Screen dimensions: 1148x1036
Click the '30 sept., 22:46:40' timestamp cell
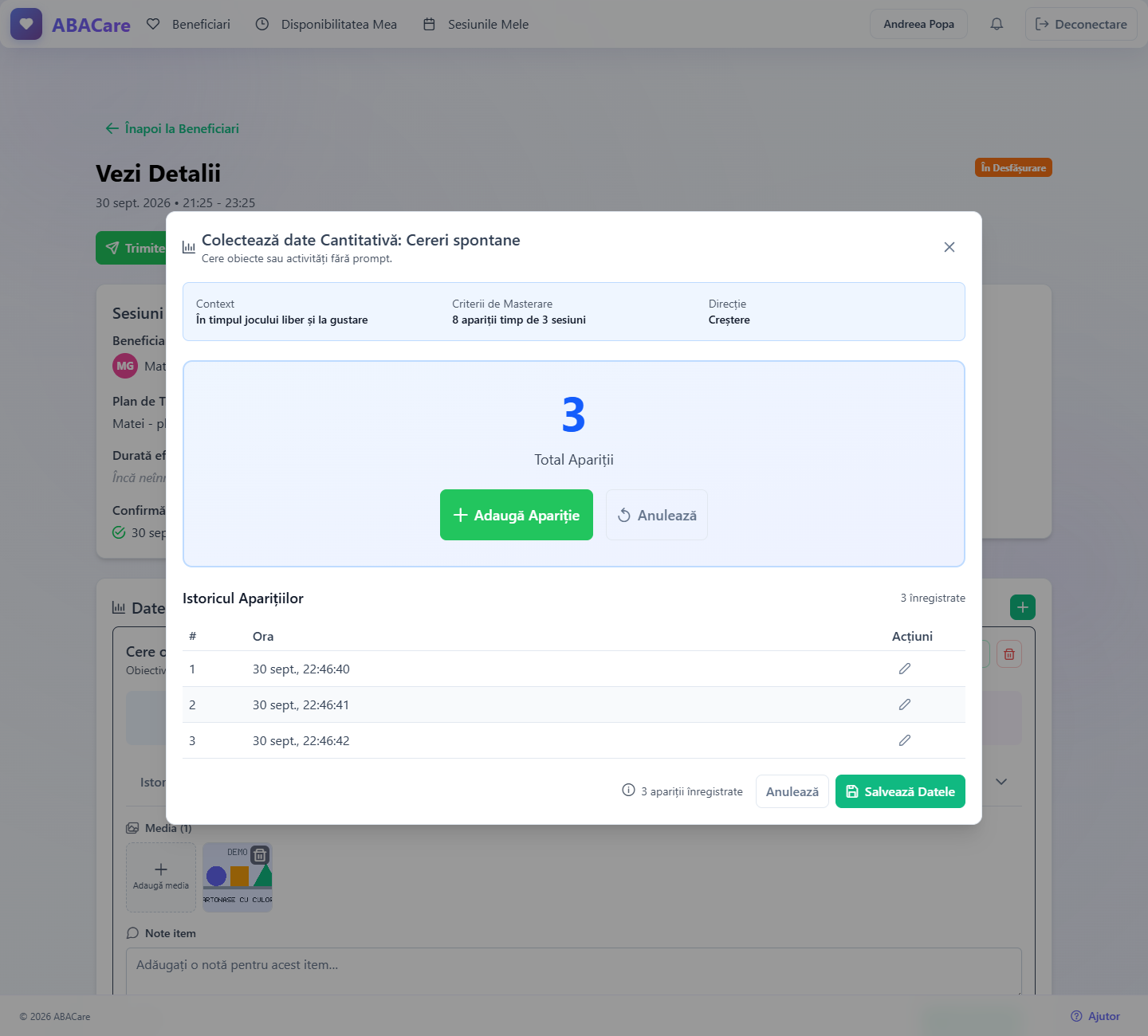301,669
